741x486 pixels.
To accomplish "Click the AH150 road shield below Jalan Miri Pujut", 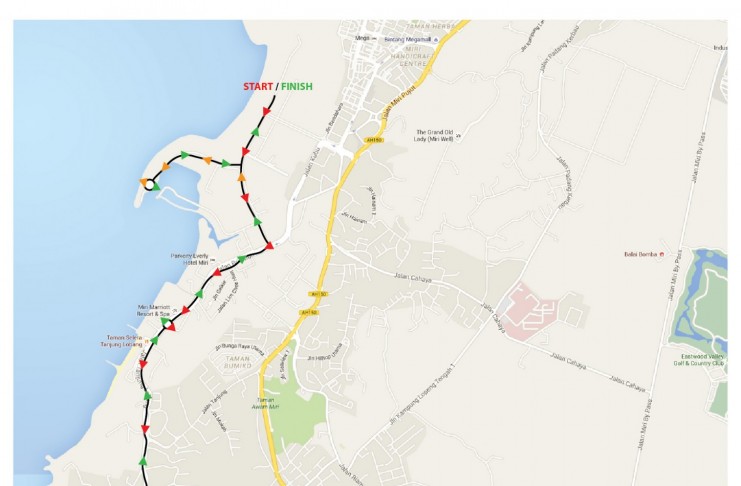I will [x=374, y=140].
